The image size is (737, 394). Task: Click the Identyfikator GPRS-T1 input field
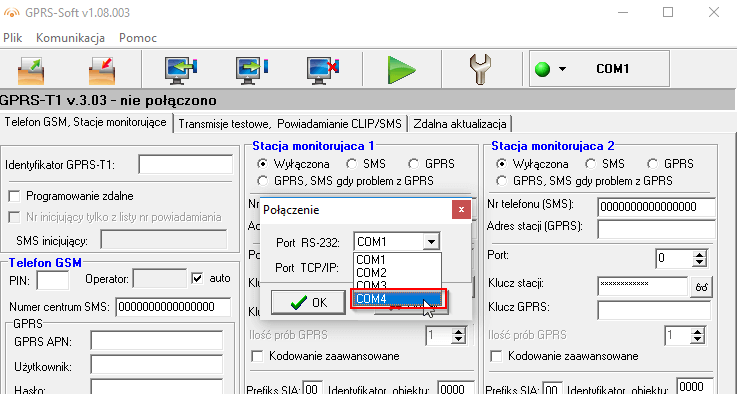click(x=186, y=165)
